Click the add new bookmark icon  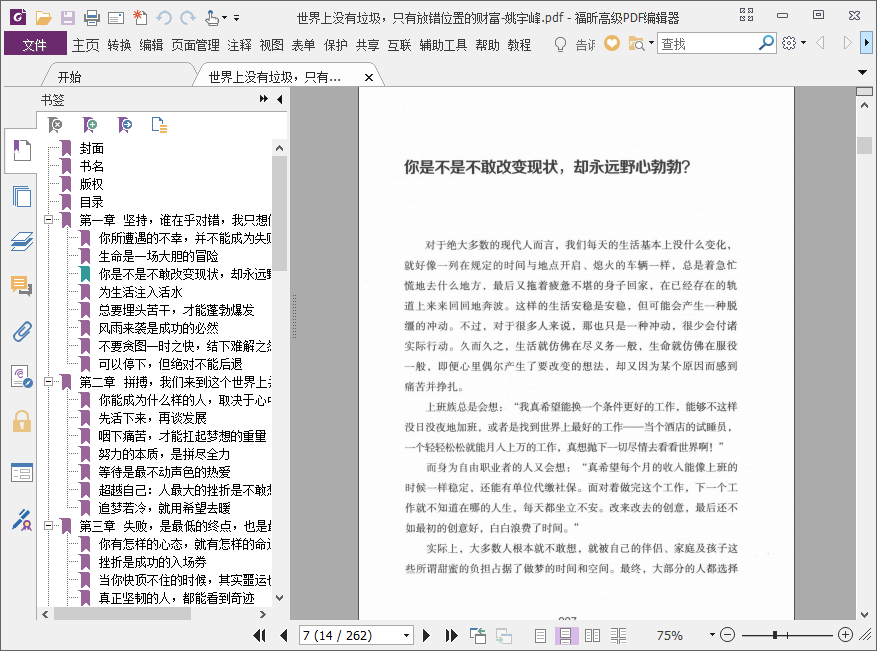[x=90, y=125]
